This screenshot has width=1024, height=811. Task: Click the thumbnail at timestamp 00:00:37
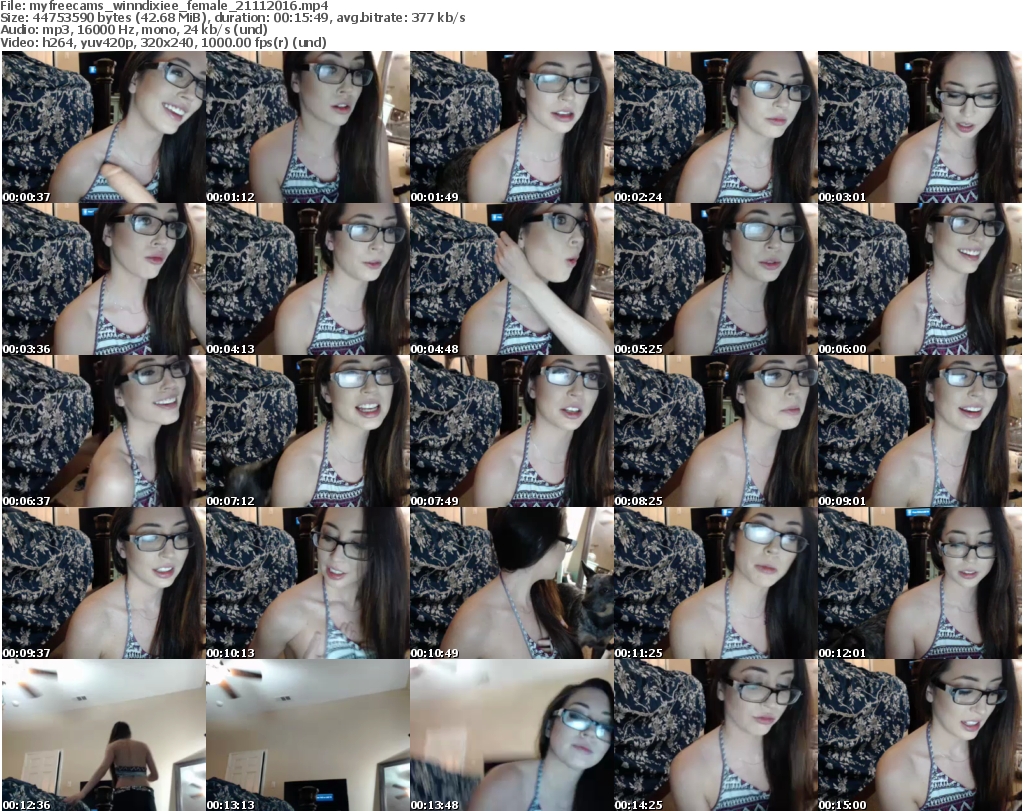pyautogui.click(x=104, y=127)
